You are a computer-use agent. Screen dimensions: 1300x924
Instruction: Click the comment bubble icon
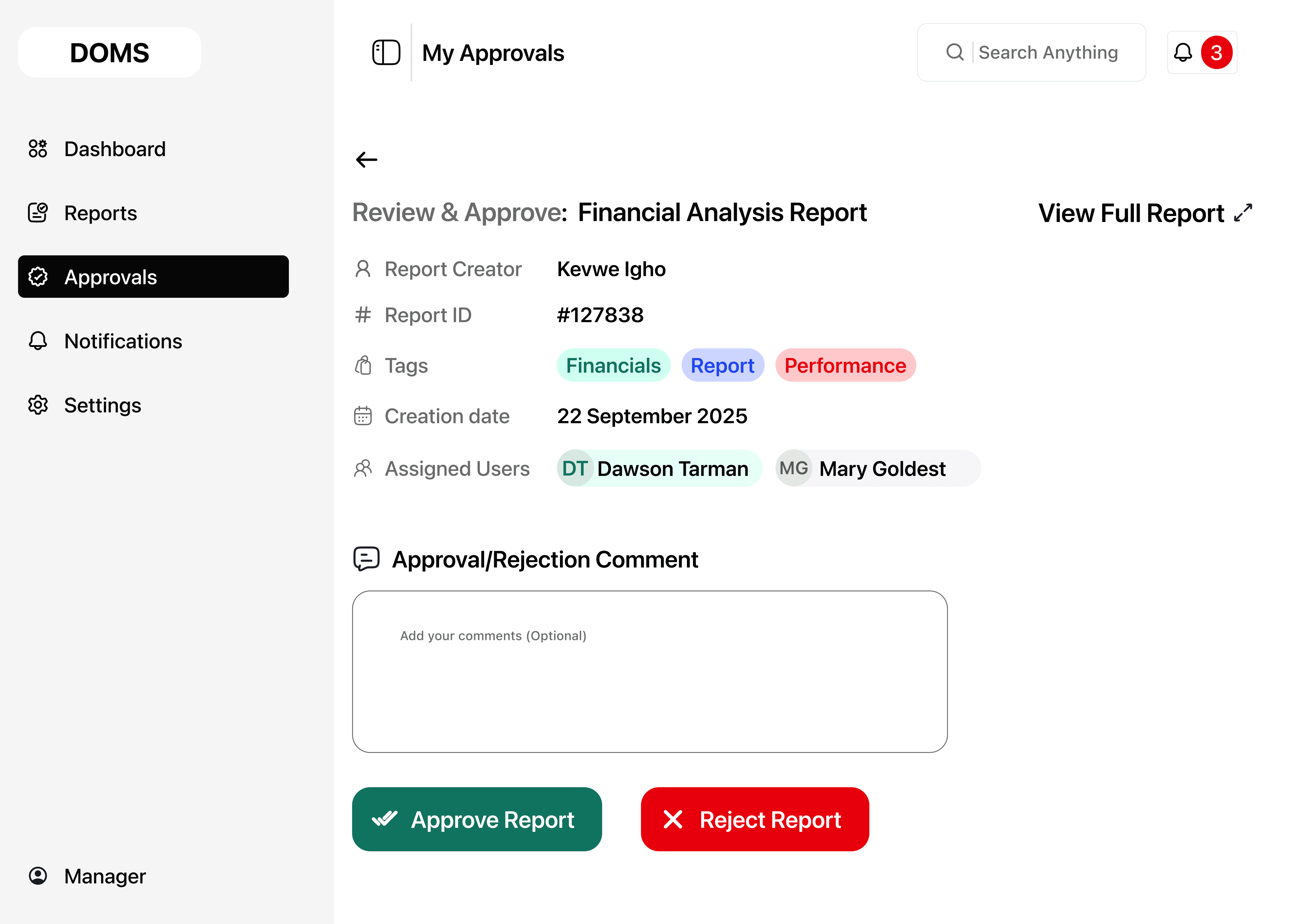click(x=366, y=559)
